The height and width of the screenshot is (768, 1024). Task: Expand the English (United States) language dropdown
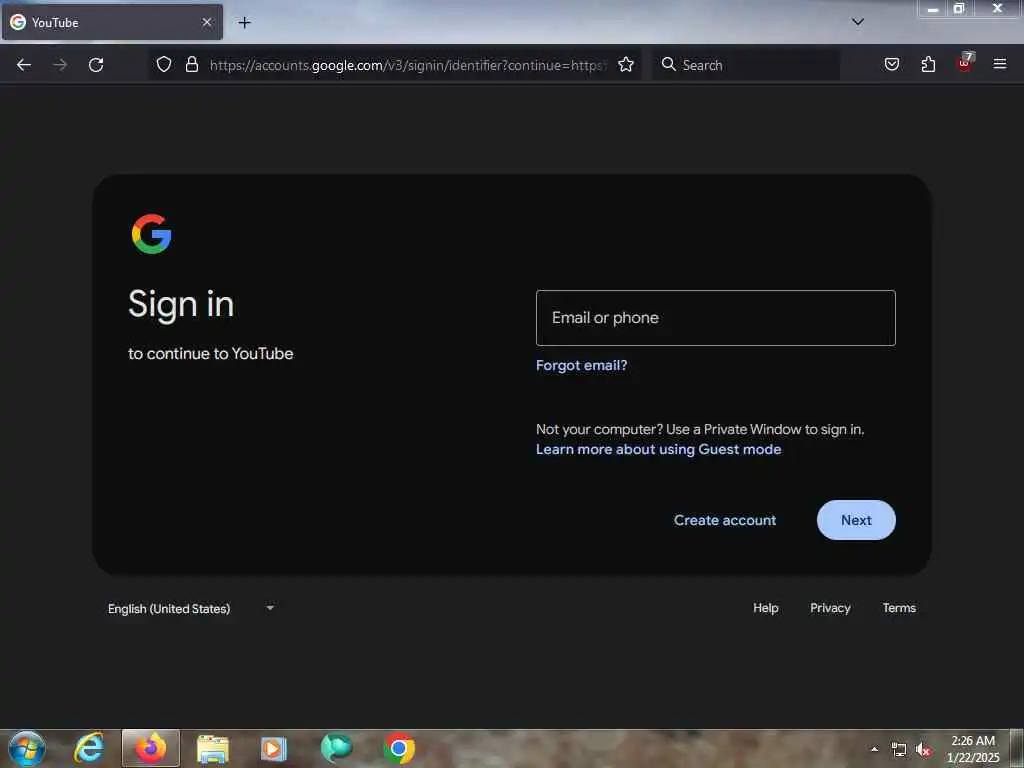click(191, 608)
